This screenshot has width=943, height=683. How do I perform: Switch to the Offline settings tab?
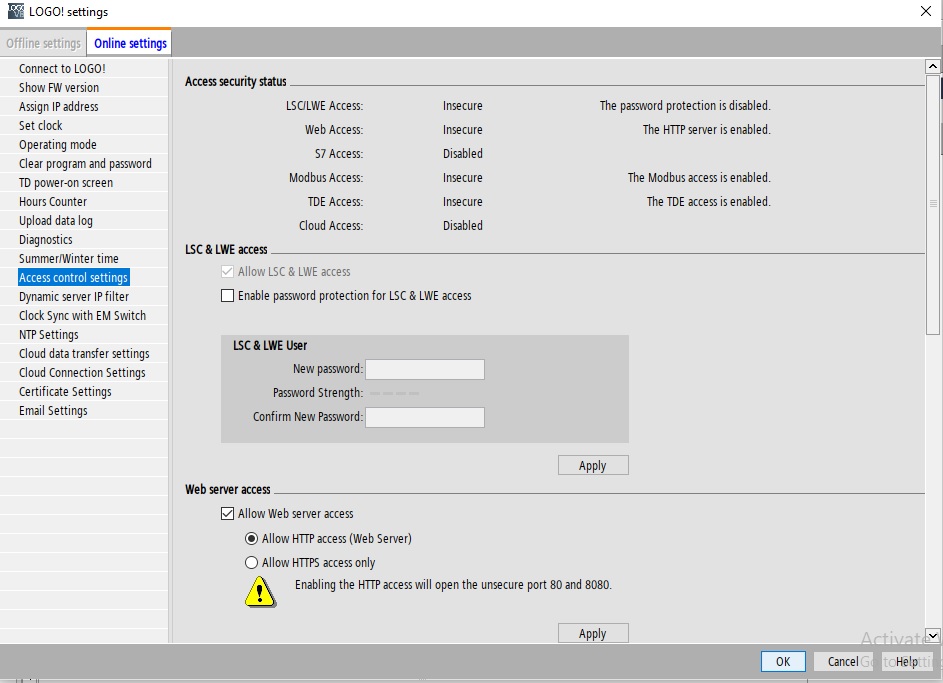(43, 43)
